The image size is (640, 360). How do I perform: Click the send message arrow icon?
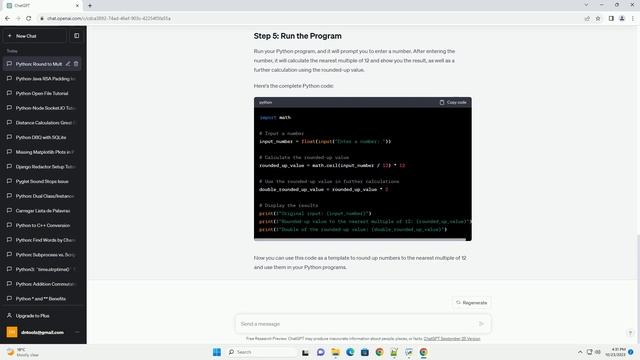[x=481, y=324]
